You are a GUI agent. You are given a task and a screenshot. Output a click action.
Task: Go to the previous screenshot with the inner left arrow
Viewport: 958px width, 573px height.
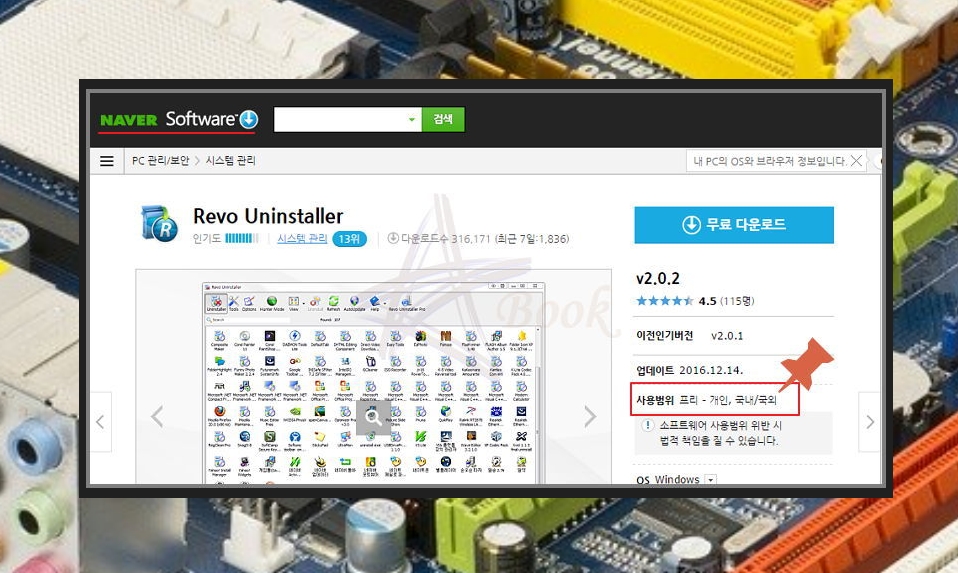(157, 417)
